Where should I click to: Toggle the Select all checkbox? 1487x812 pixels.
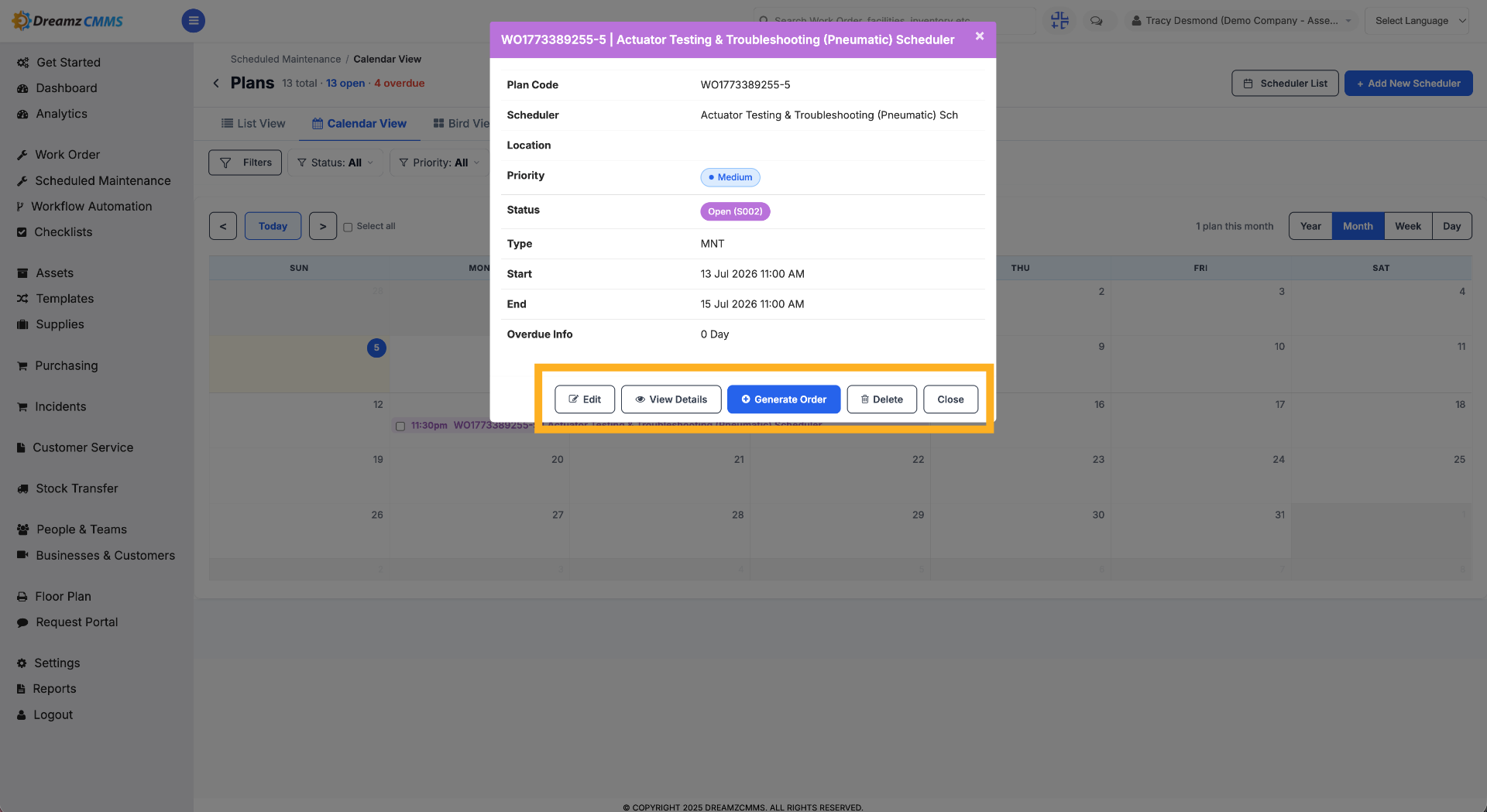click(348, 227)
